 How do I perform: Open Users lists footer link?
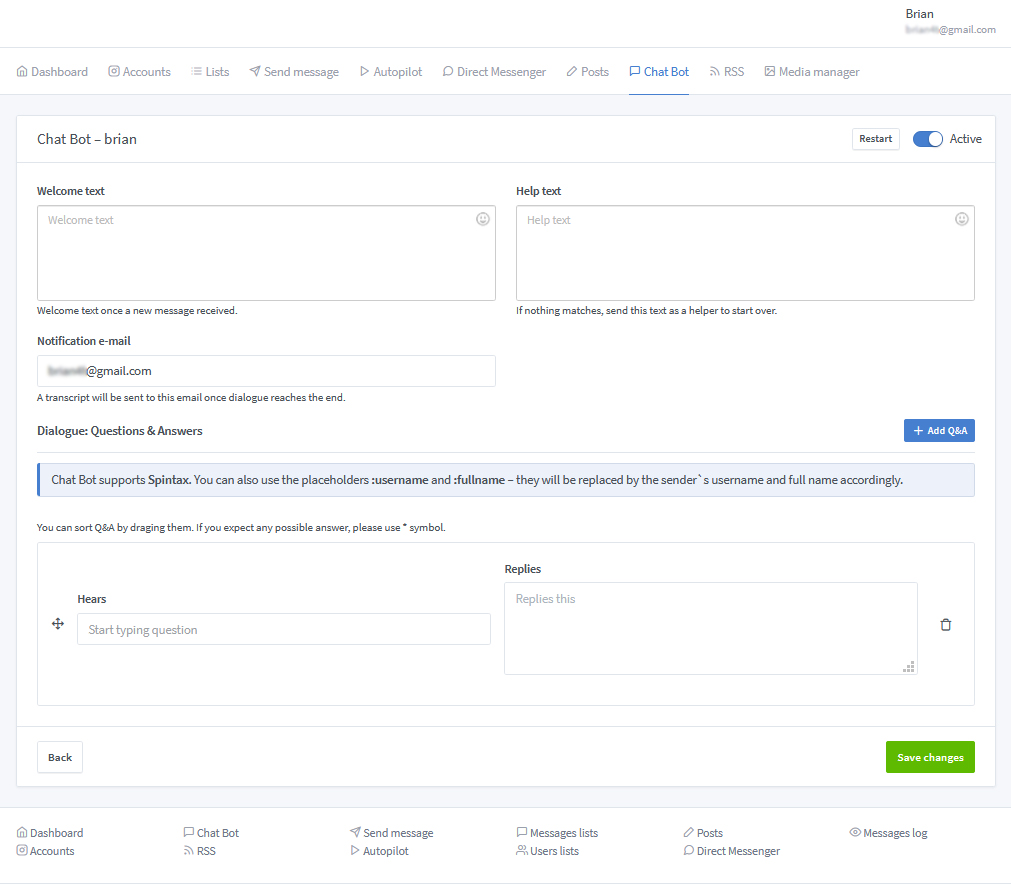click(x=547, y=851)
